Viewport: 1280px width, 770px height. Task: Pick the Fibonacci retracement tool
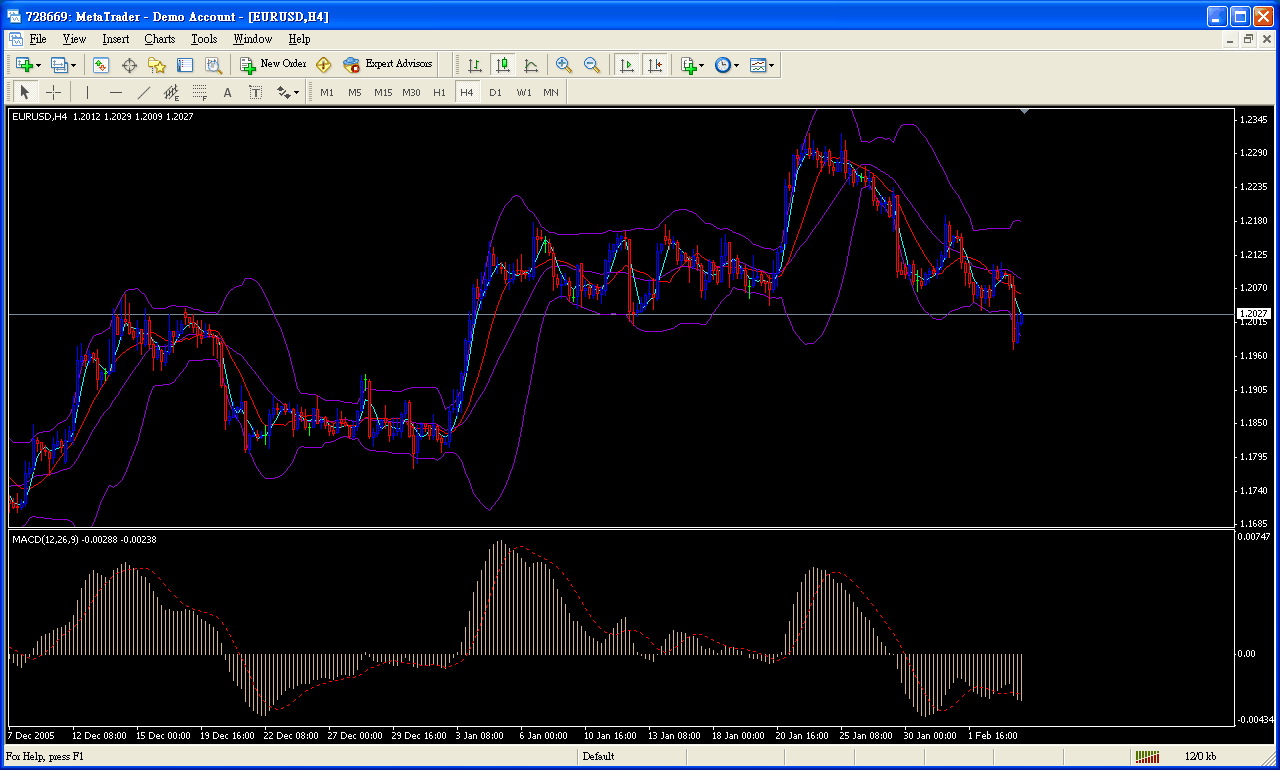point(200,92)
